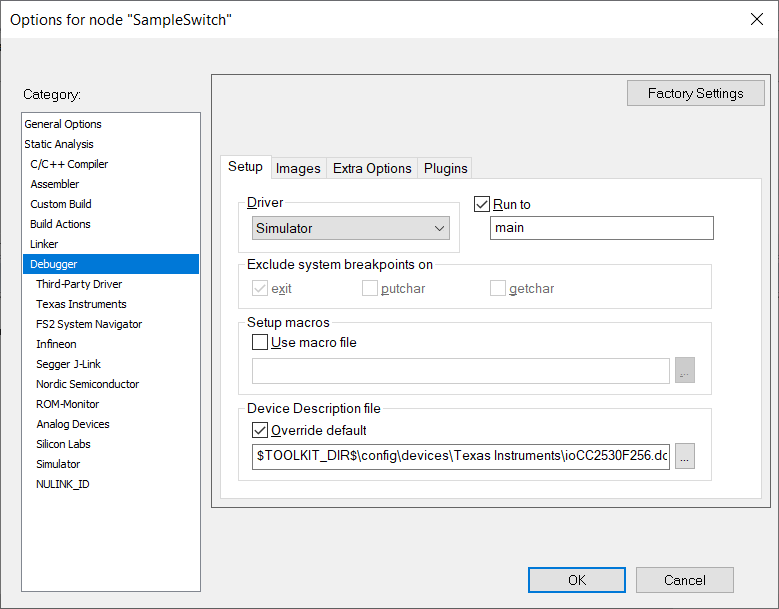This screenshot has height=609, width=779.
Task: Confirm with the OK button
Action: tap(577, 580)
